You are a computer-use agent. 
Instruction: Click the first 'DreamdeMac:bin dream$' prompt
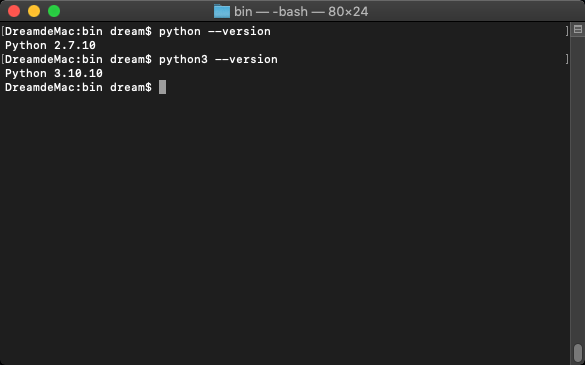click(x=78, y=31)
